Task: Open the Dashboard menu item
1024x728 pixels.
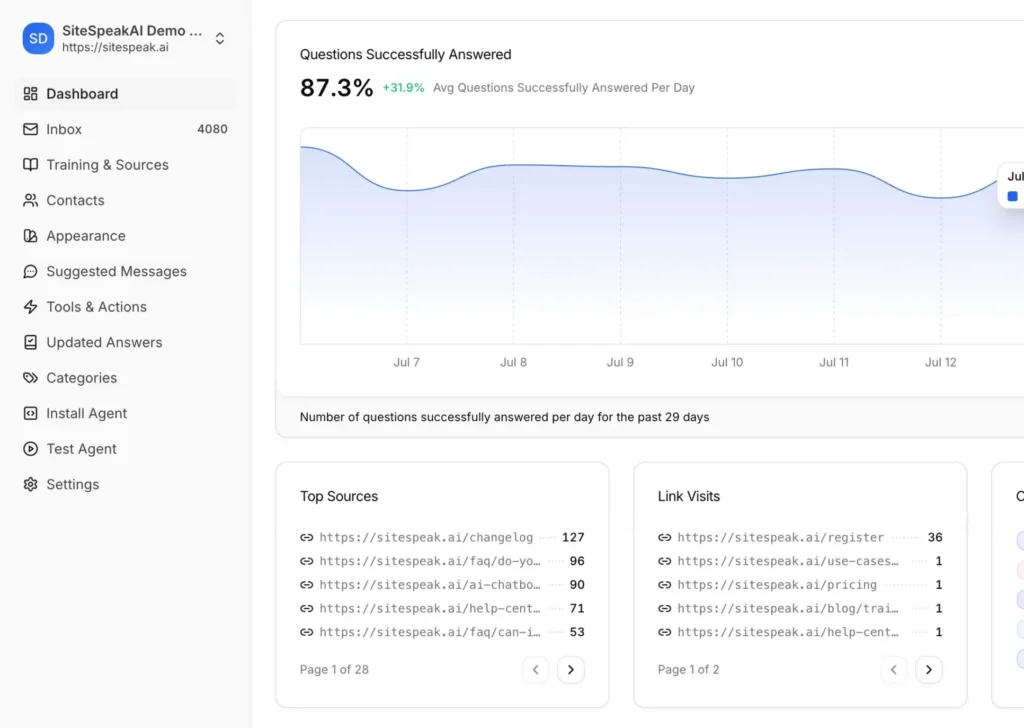Action: pos(125,94)
